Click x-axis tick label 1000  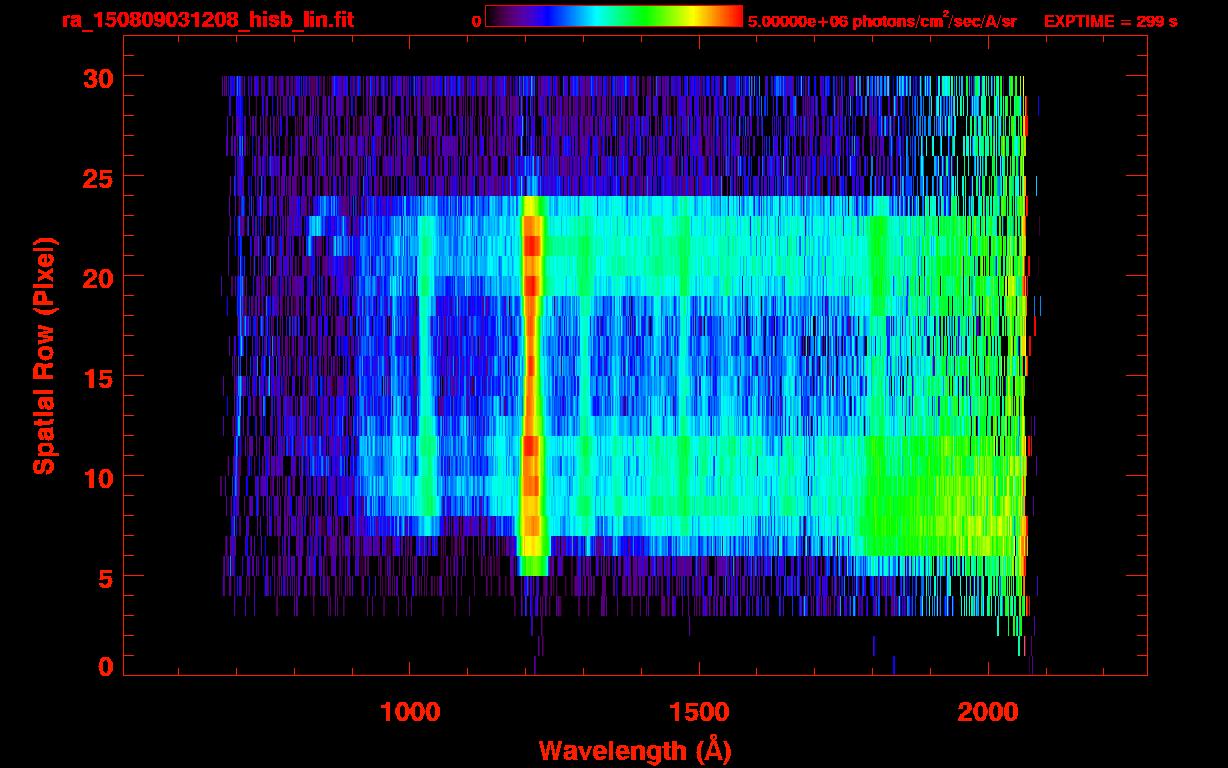pyautogui.click(x=410, y=713)
